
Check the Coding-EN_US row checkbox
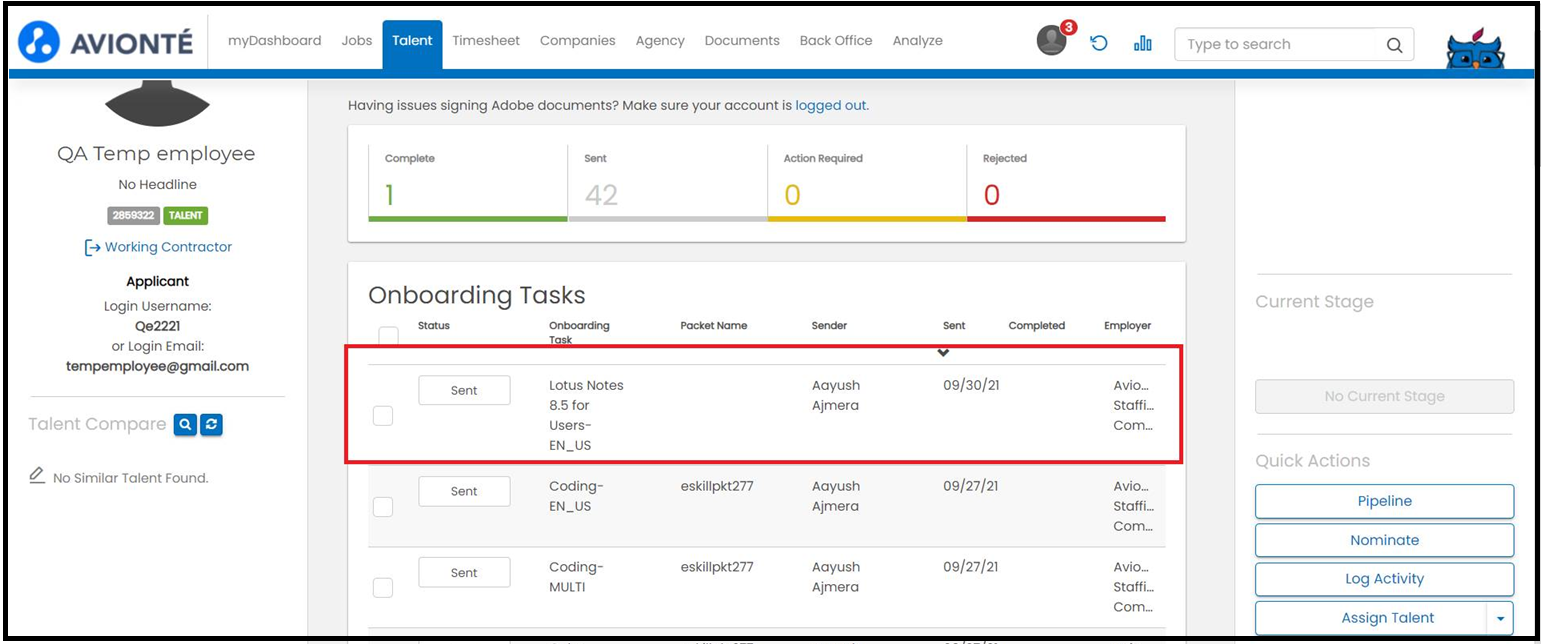(x=383, y=507)
